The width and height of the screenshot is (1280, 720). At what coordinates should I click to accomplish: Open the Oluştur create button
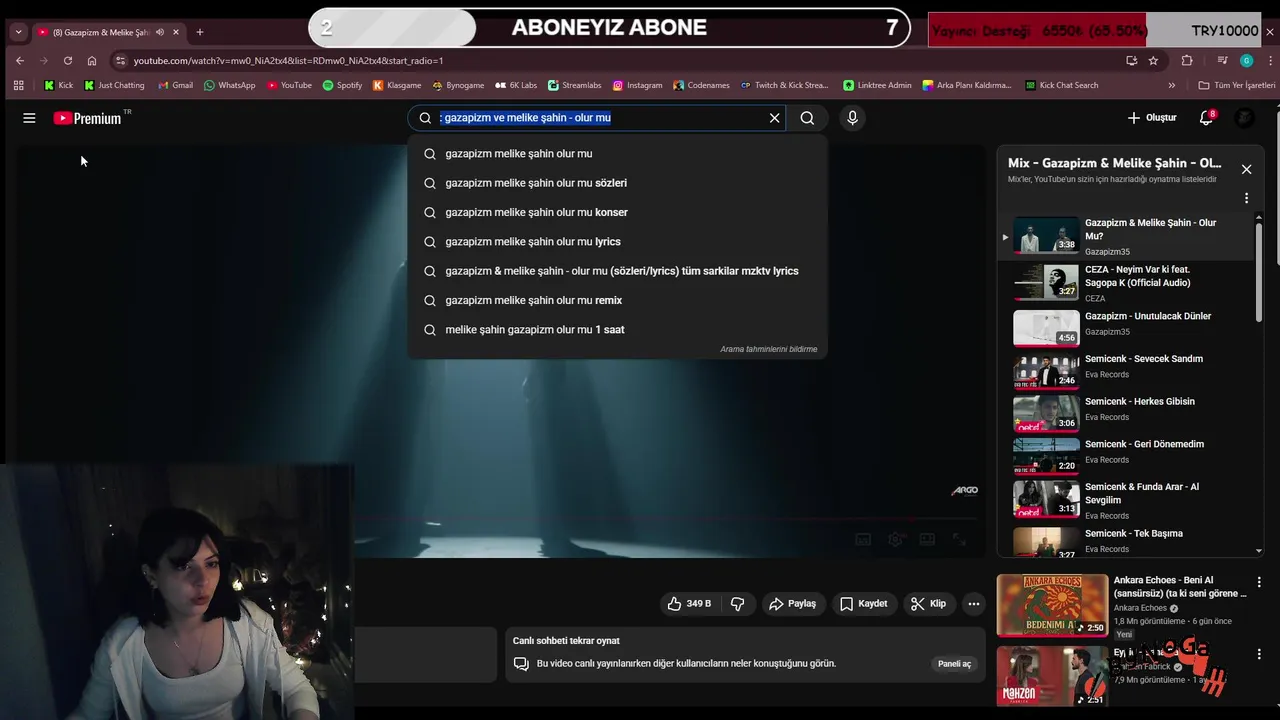pos(1152,118)
